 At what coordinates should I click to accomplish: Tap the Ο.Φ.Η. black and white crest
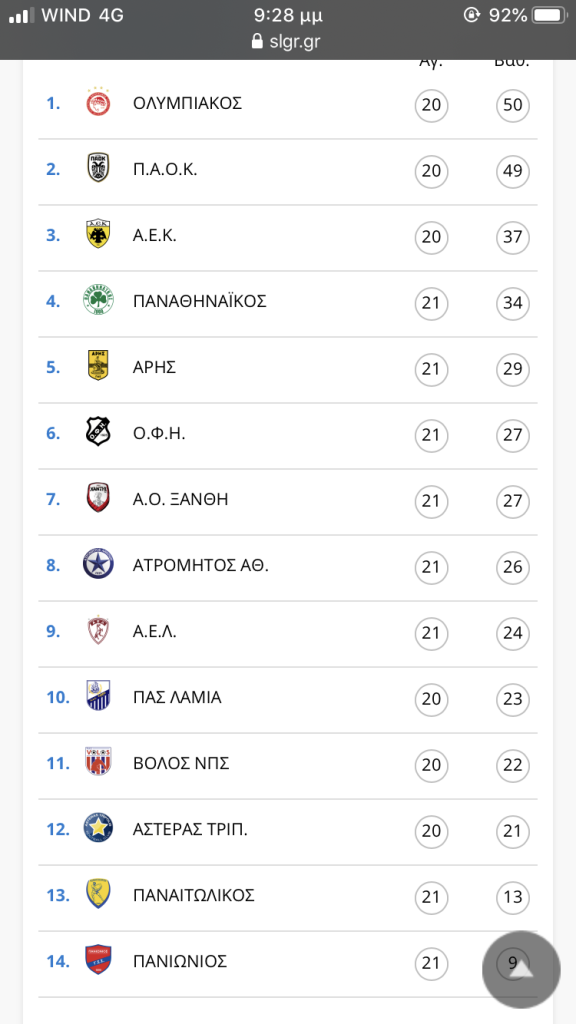tap(99, 432)
